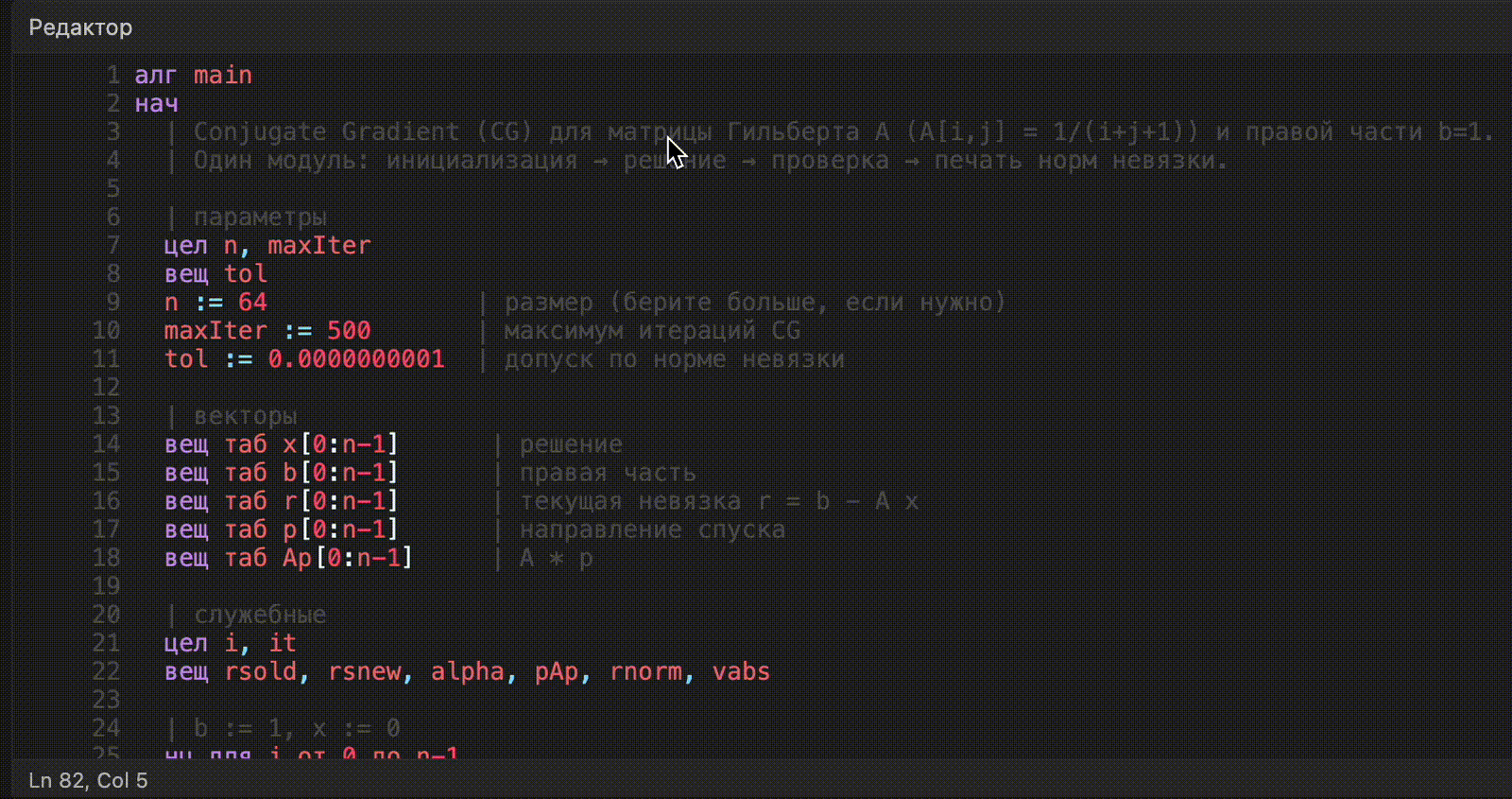Click the 'Ln 82, Col 5' status indicator
Image resolution: width=1512 pixels, height=799 pixels.
pyautogui.click(x=88, y=780)
